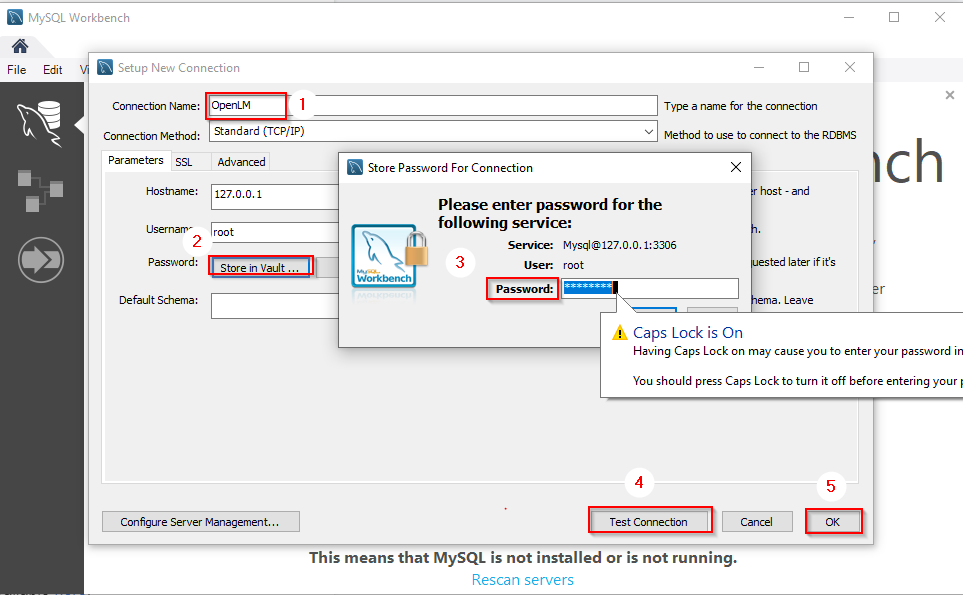Viewport: 971px width, 595px height.
Task: Expand the Connection Method dropdown
Action: coord(649,132)
